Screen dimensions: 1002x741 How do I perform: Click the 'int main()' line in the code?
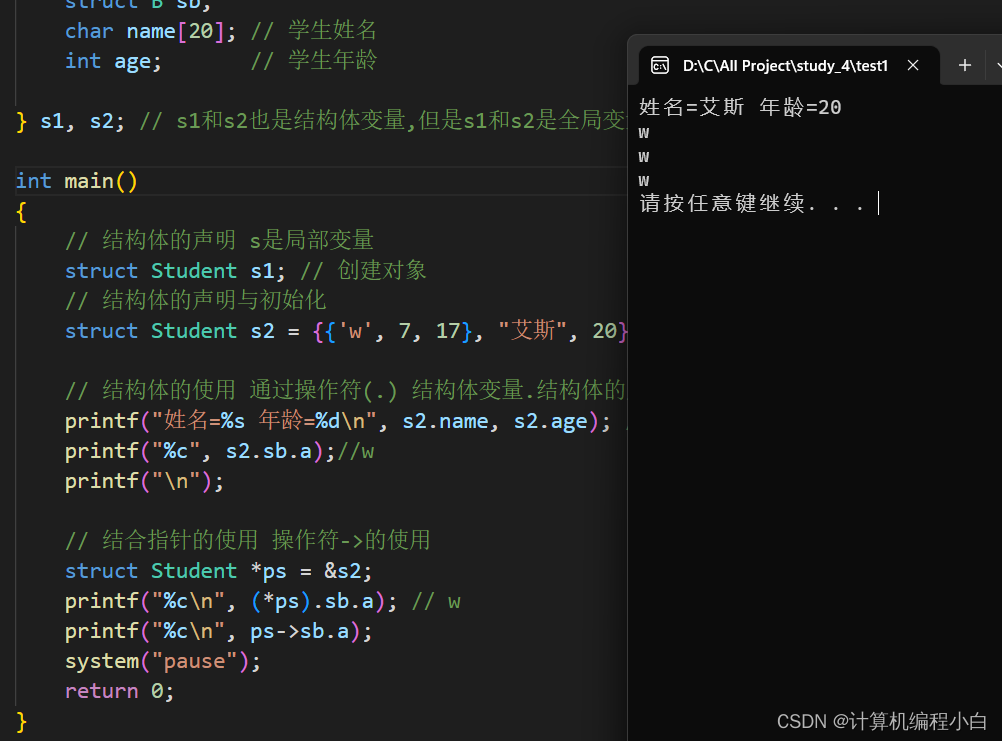click(77, 181)
